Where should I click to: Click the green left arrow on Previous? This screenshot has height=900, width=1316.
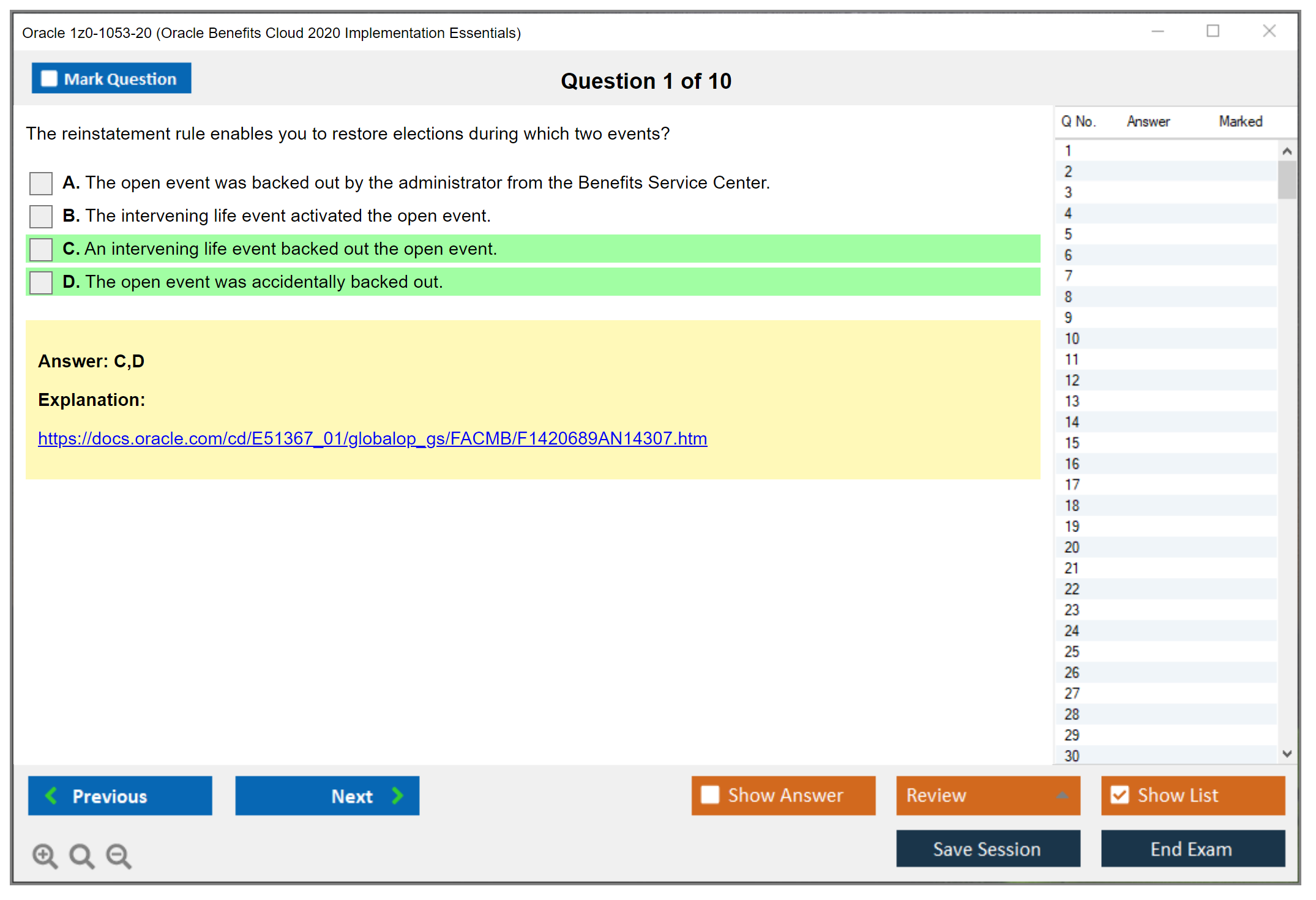click(51, 796)
